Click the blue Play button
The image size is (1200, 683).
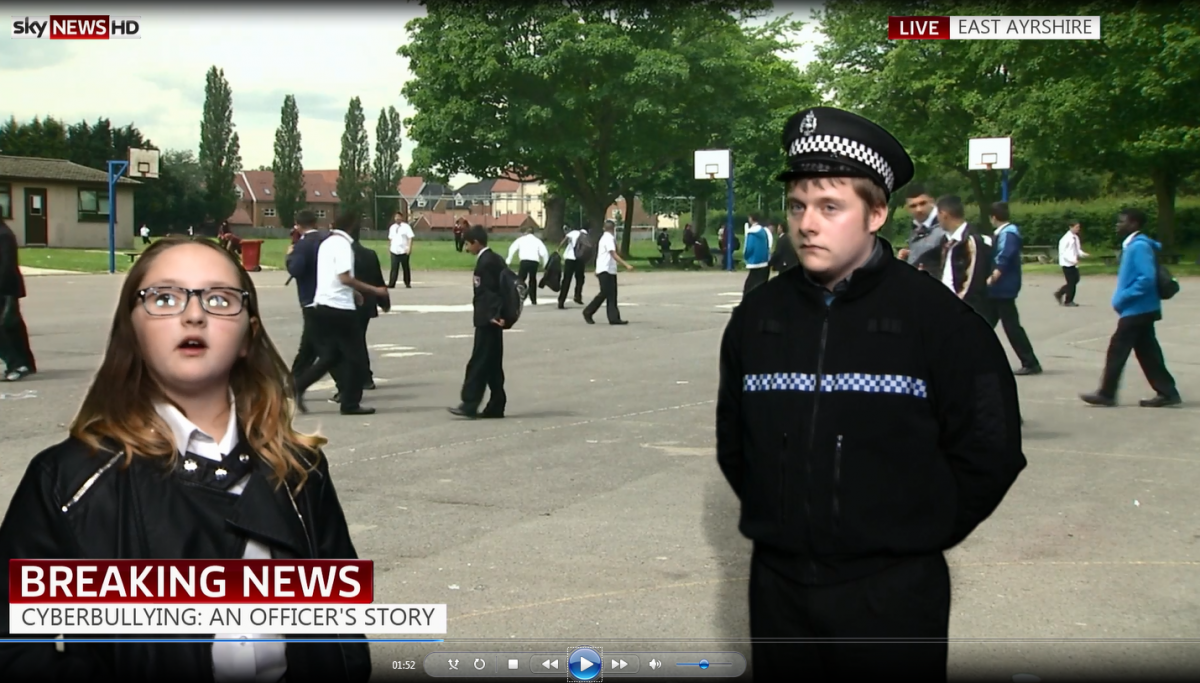584,664
